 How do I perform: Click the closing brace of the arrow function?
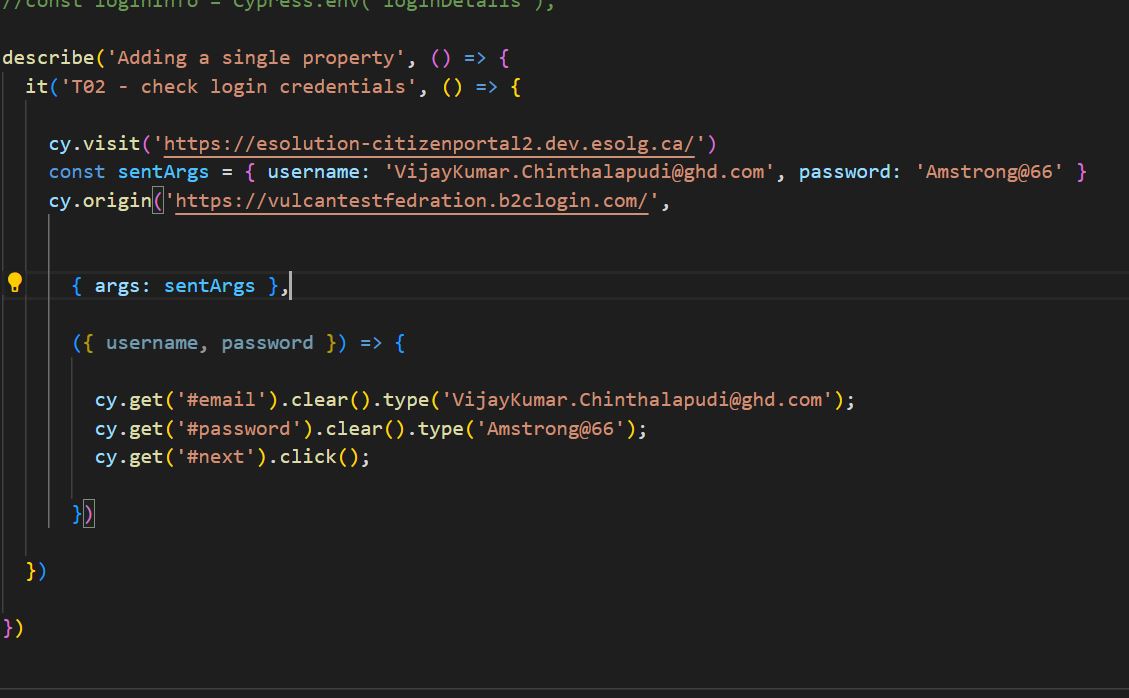[x=77, y=513]
